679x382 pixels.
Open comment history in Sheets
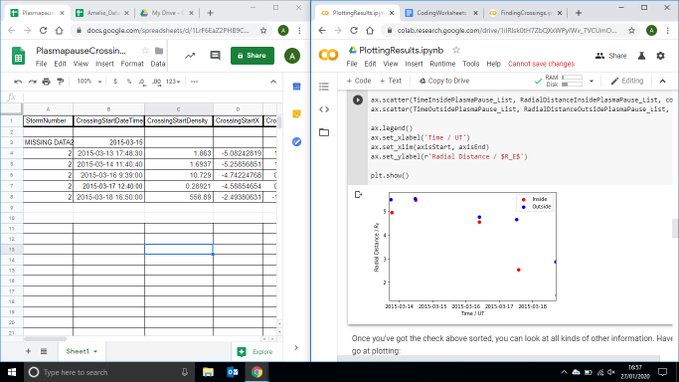pyautogui.click(x=215, y=55)
